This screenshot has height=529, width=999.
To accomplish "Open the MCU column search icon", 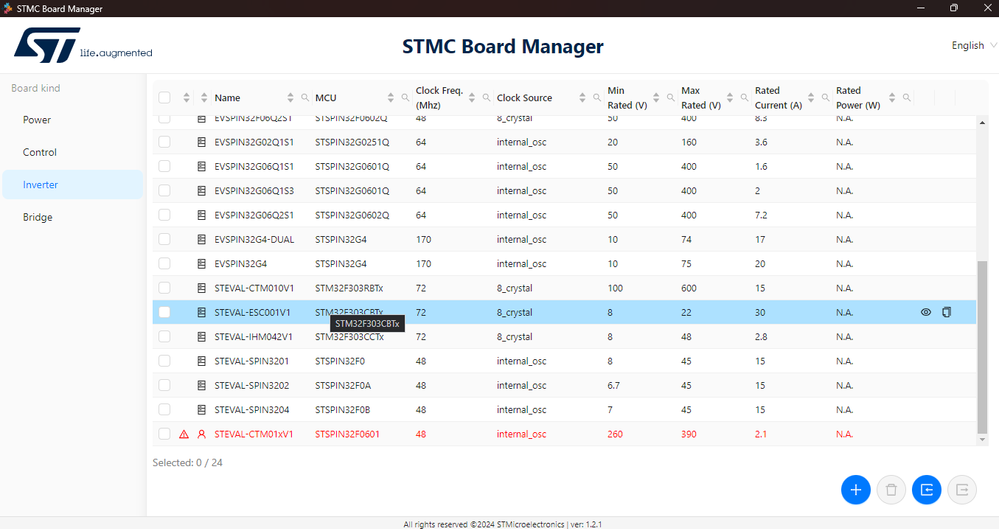I will 405,98.
